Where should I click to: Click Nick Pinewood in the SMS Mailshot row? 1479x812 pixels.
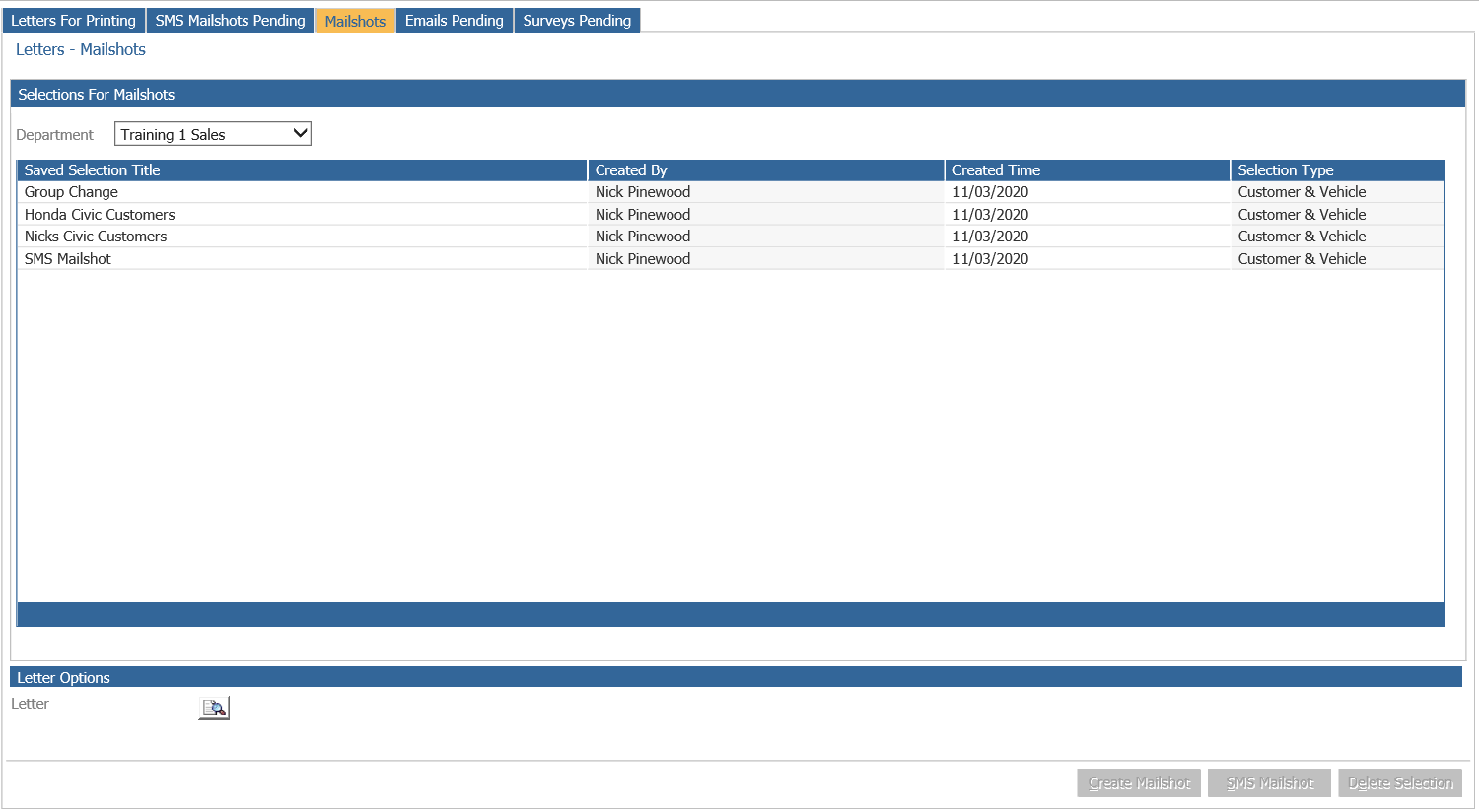[643, 259]
